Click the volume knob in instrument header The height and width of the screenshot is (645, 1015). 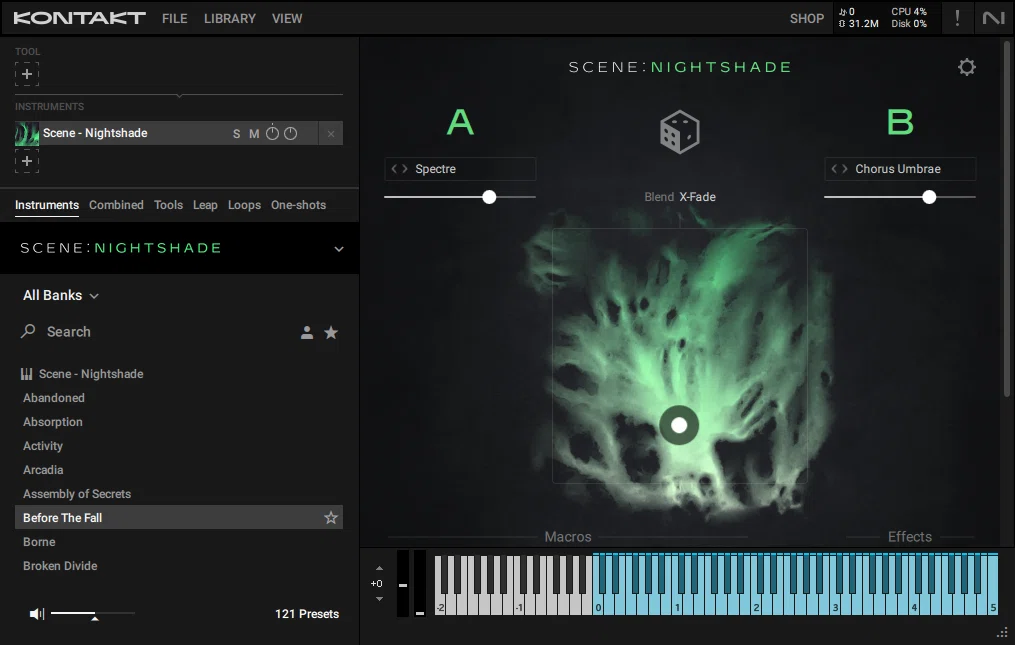click(x=291, y=133)
